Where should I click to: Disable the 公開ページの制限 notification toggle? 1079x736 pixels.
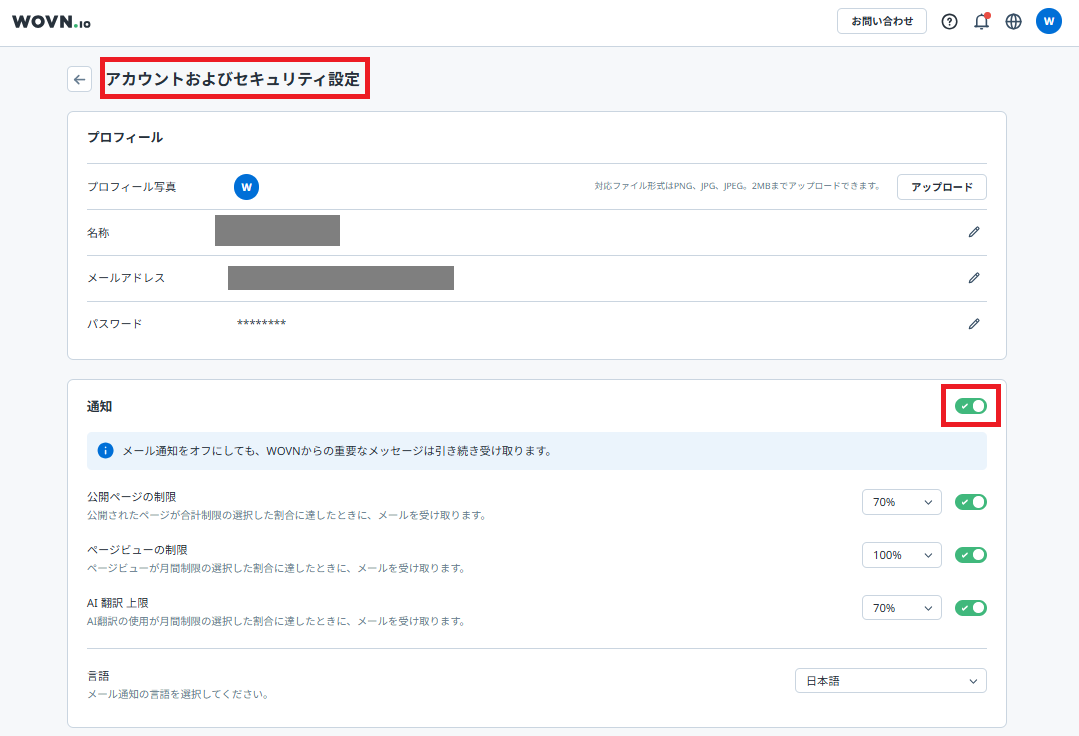pyautogui.click(x=970, y=501)
